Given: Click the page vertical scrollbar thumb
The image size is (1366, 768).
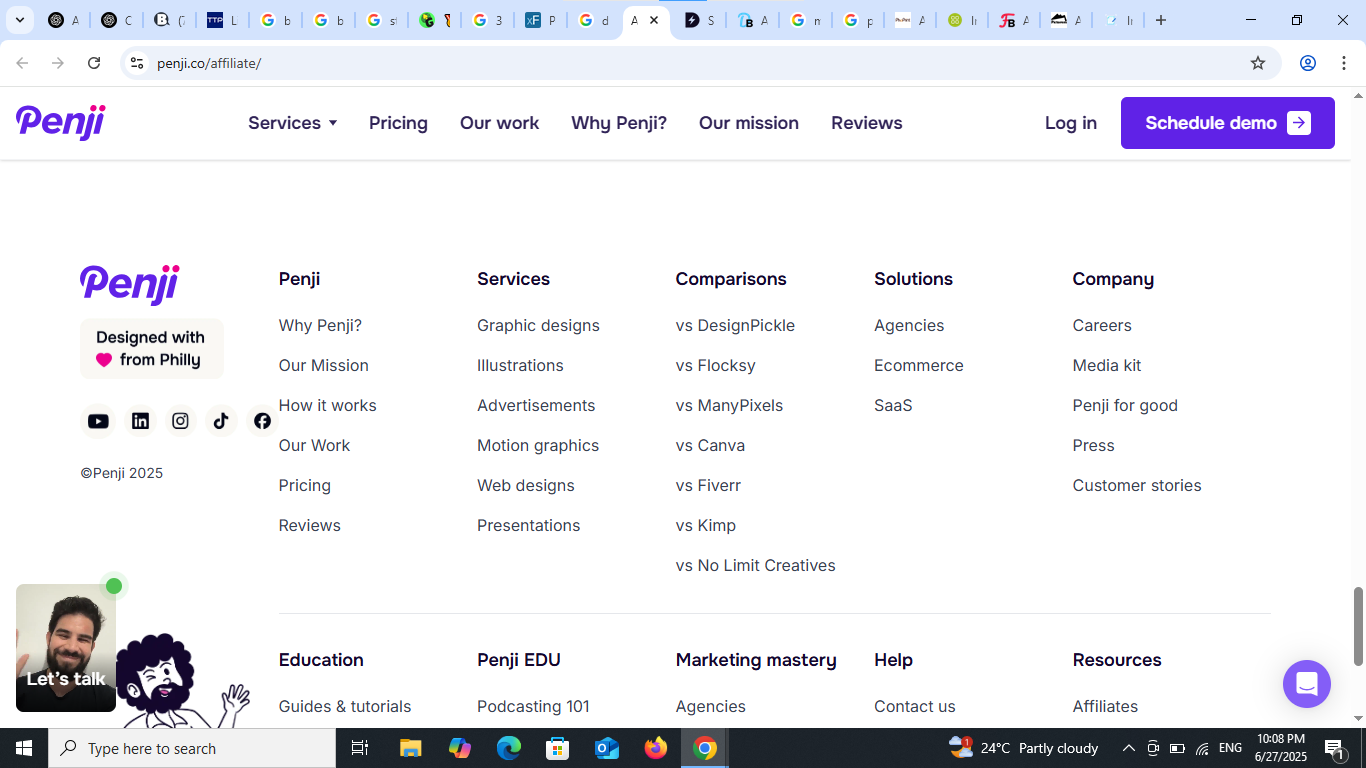Looking at the screenshot, I should tap(1358, 626).
